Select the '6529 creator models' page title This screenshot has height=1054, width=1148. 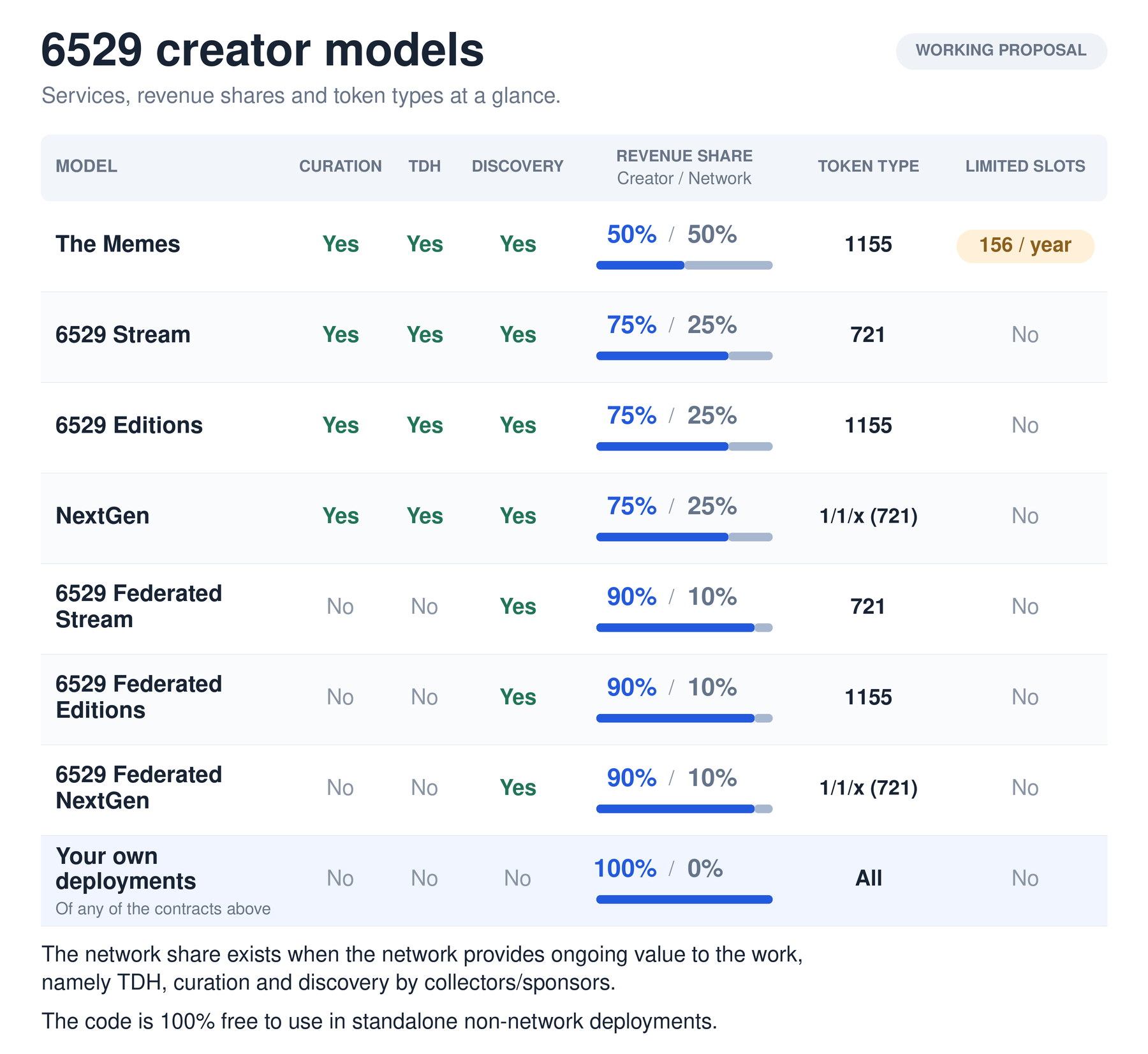coord(263,50)
